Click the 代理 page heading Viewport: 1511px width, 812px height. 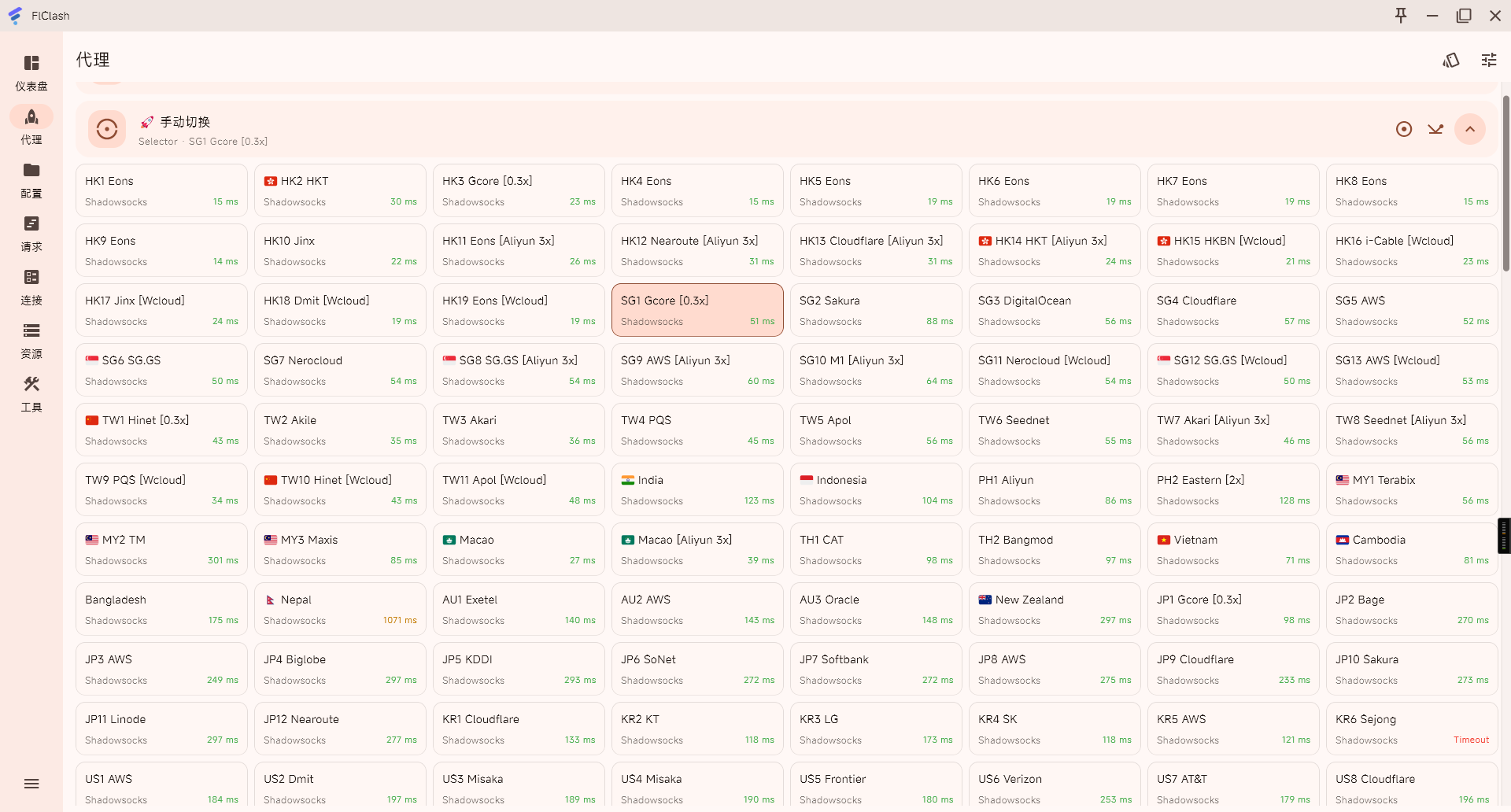click(x=93, y=60)
